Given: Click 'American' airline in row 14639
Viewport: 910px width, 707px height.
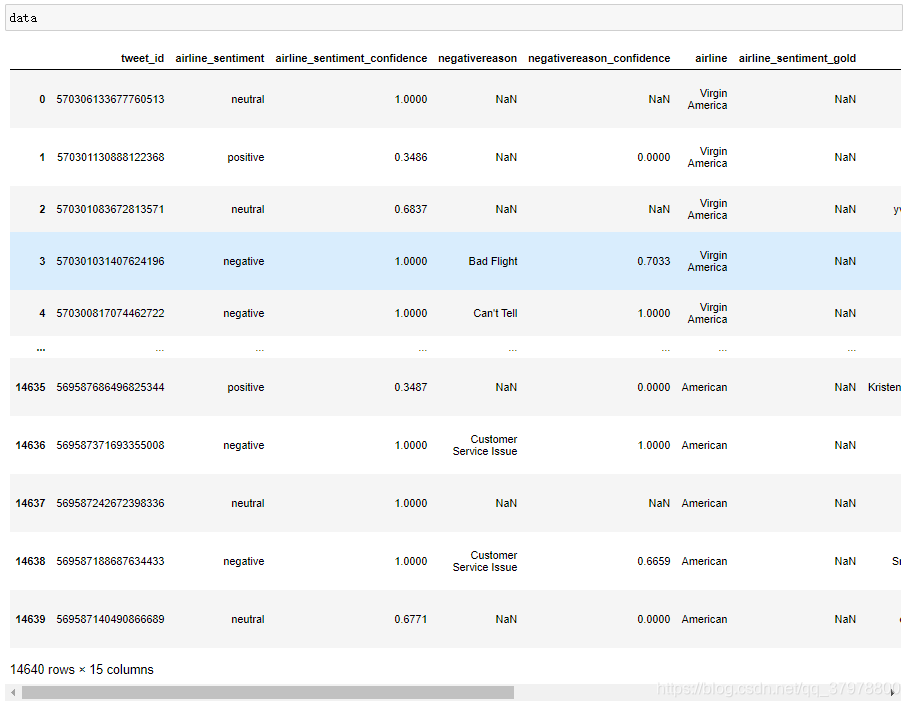Looking at the screenshot, I should pyautogui.click(x=704, y=619).
